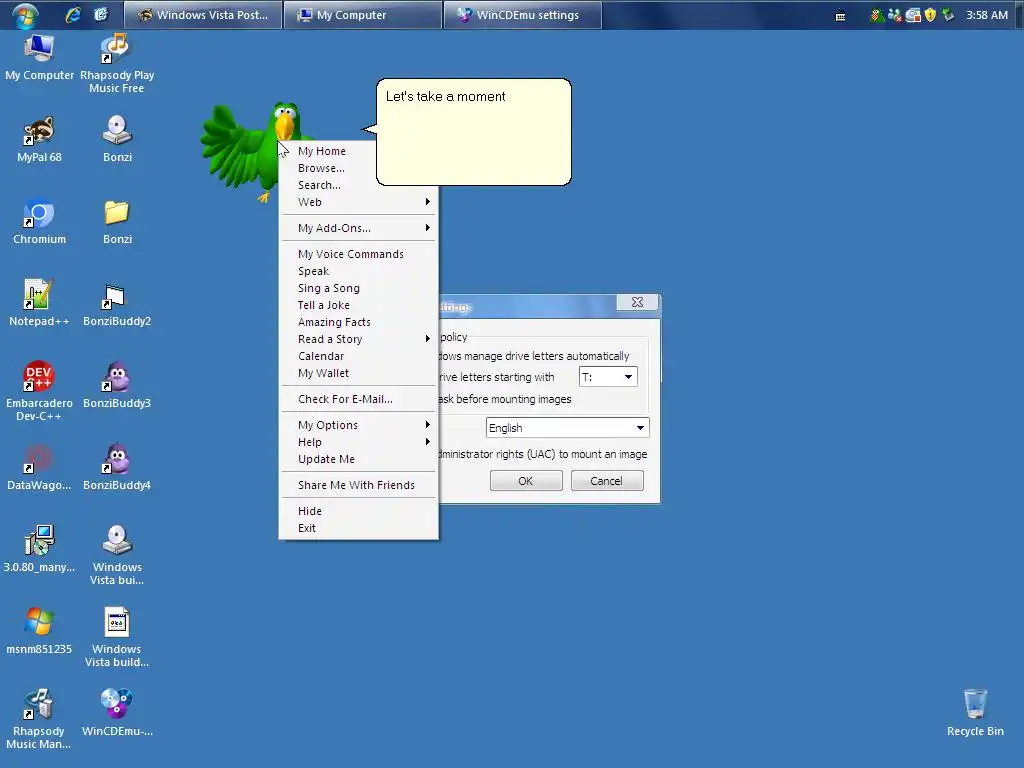Open the Windows Start orb
The image size is (1024, 768).
point(24,15)
